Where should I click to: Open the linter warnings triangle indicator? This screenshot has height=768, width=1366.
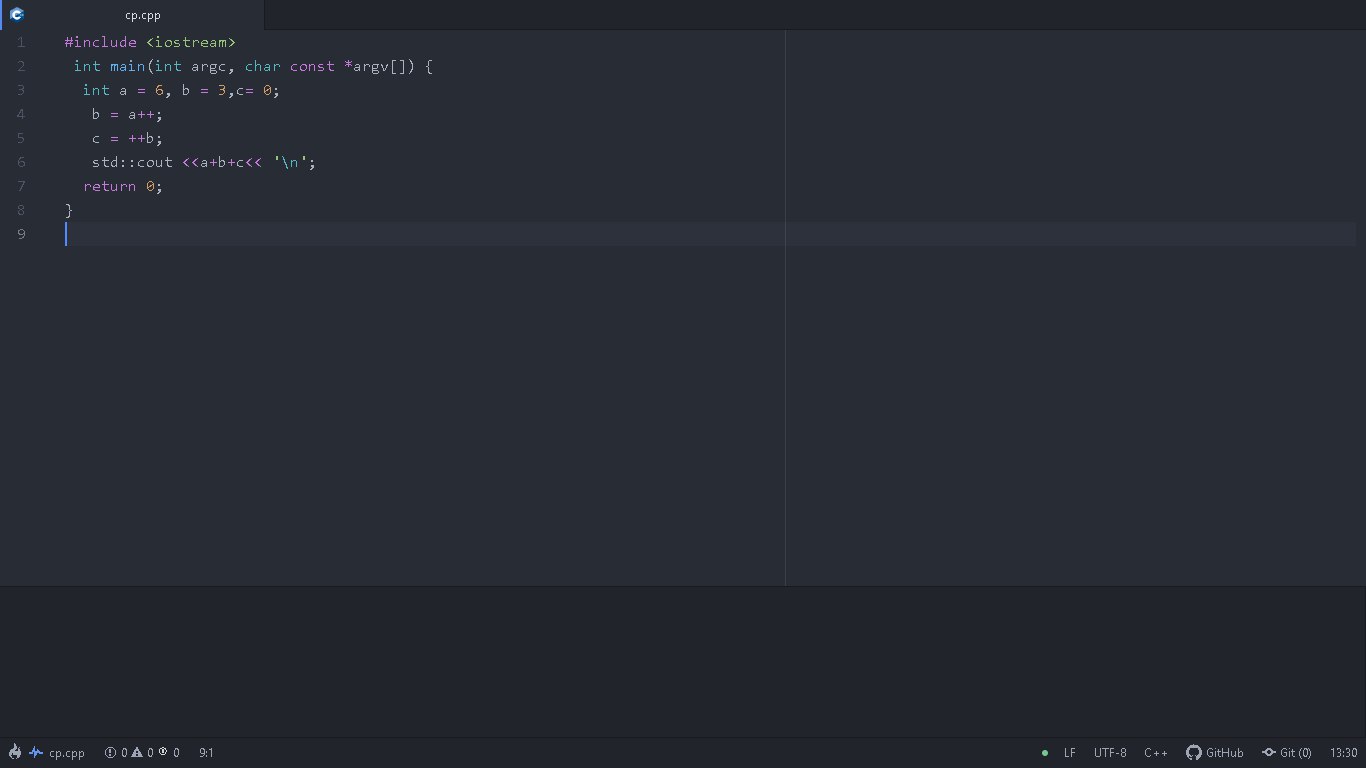tap(142, 753)
